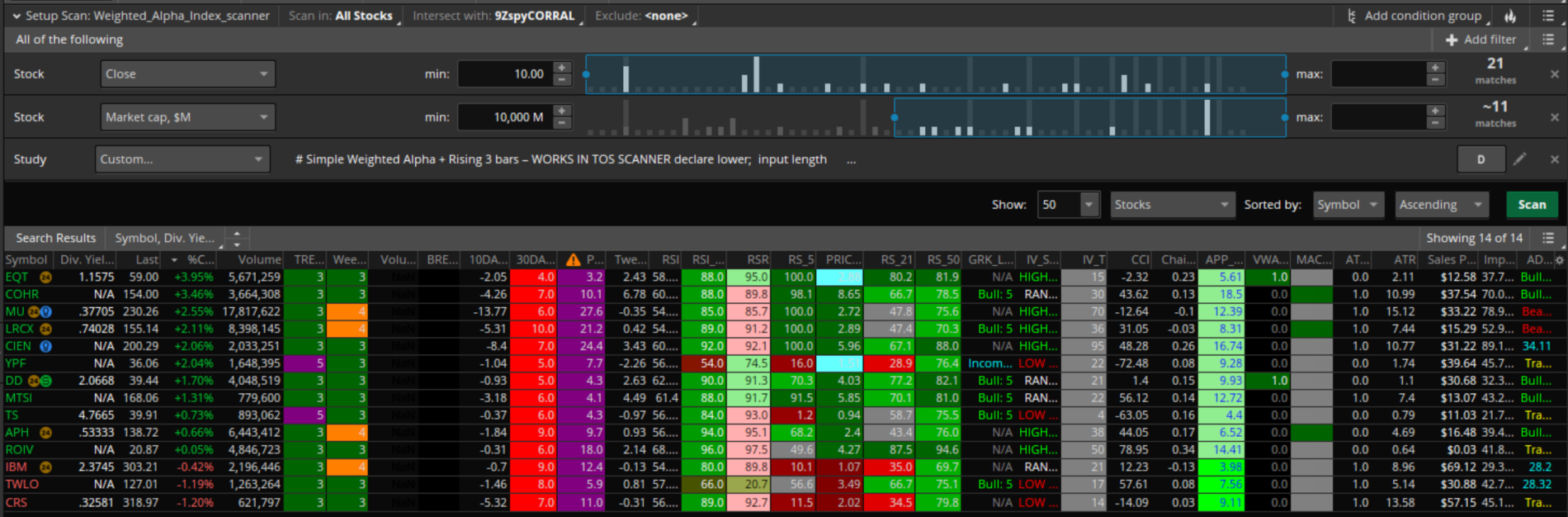
Task: Open scan setup list menu icon
Action: (1548, 16)
